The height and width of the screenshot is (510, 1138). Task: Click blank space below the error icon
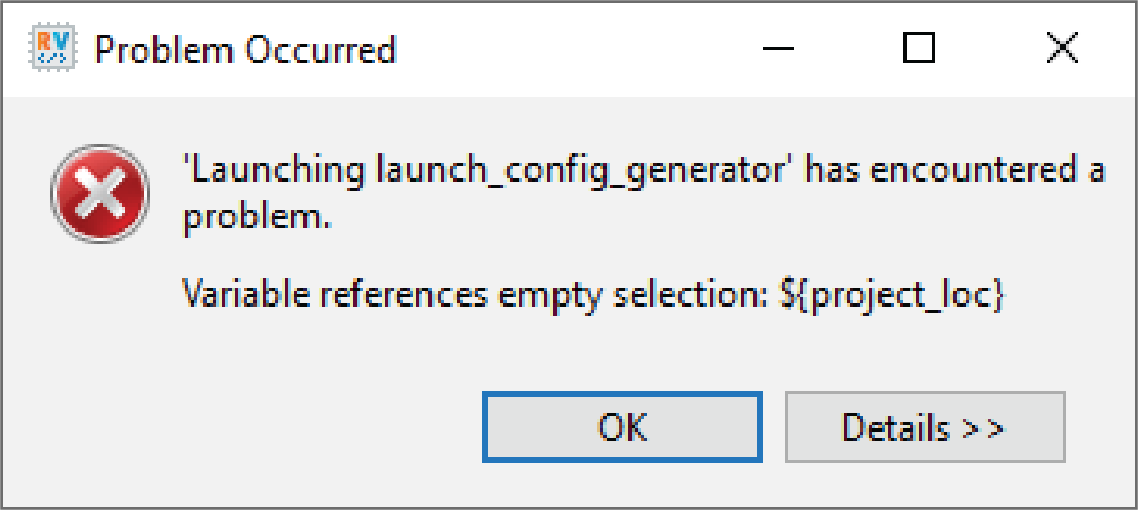(100, 330)
